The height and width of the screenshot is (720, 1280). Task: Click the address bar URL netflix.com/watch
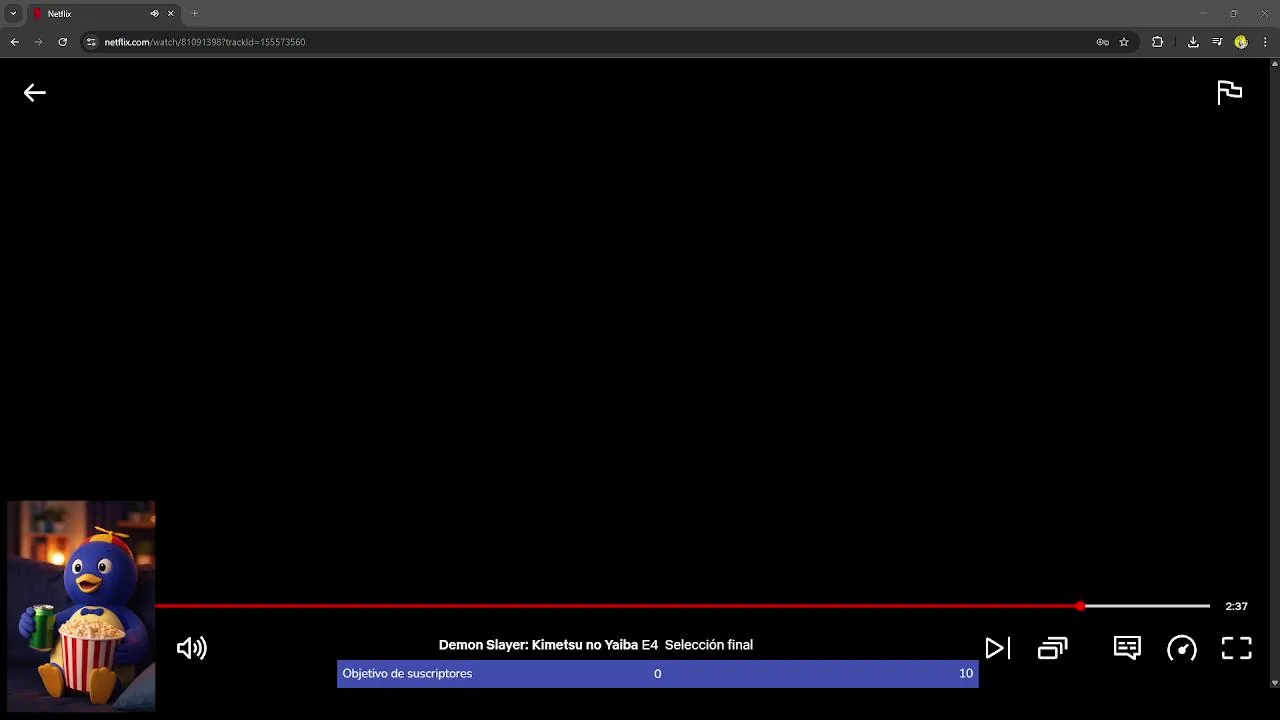(205, 42)
